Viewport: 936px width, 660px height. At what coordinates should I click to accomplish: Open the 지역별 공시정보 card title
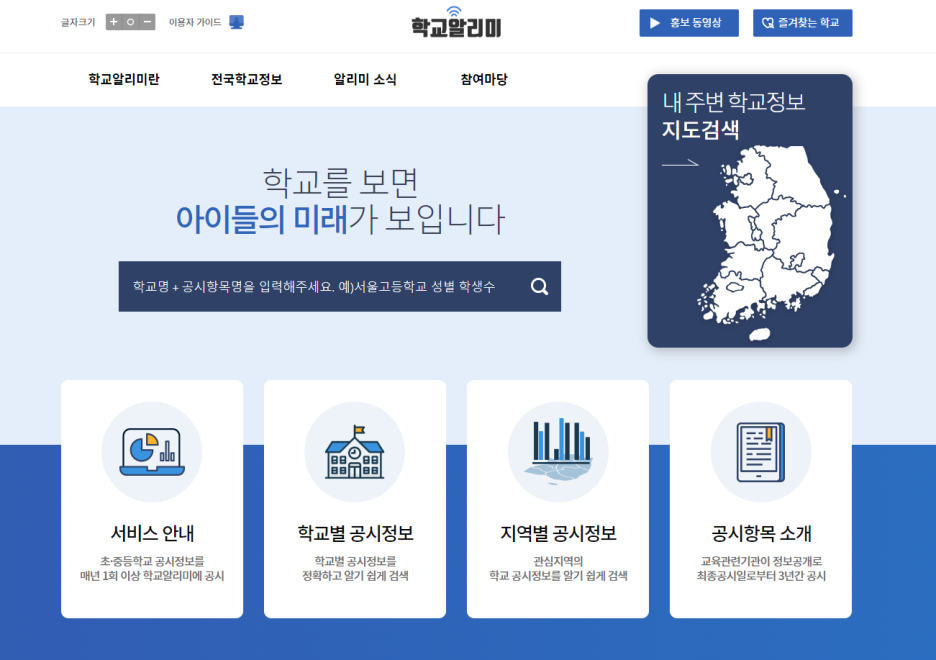(x=558, y=533)
